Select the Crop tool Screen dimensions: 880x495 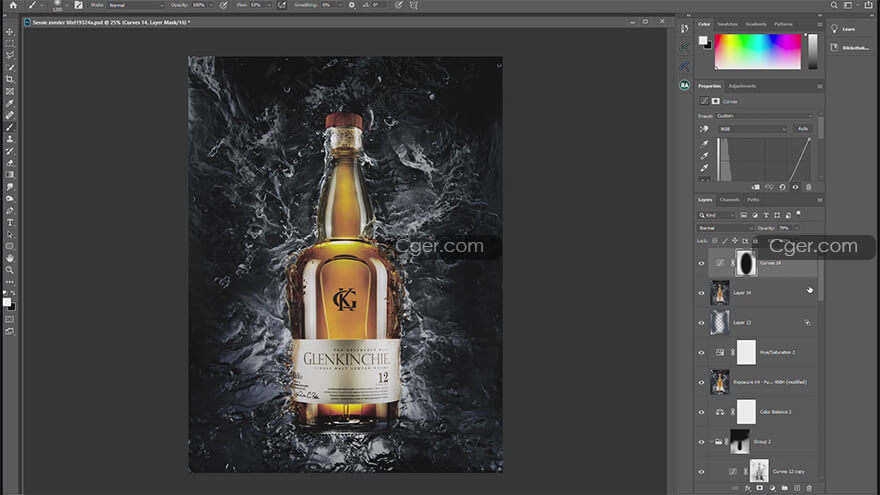10,79
